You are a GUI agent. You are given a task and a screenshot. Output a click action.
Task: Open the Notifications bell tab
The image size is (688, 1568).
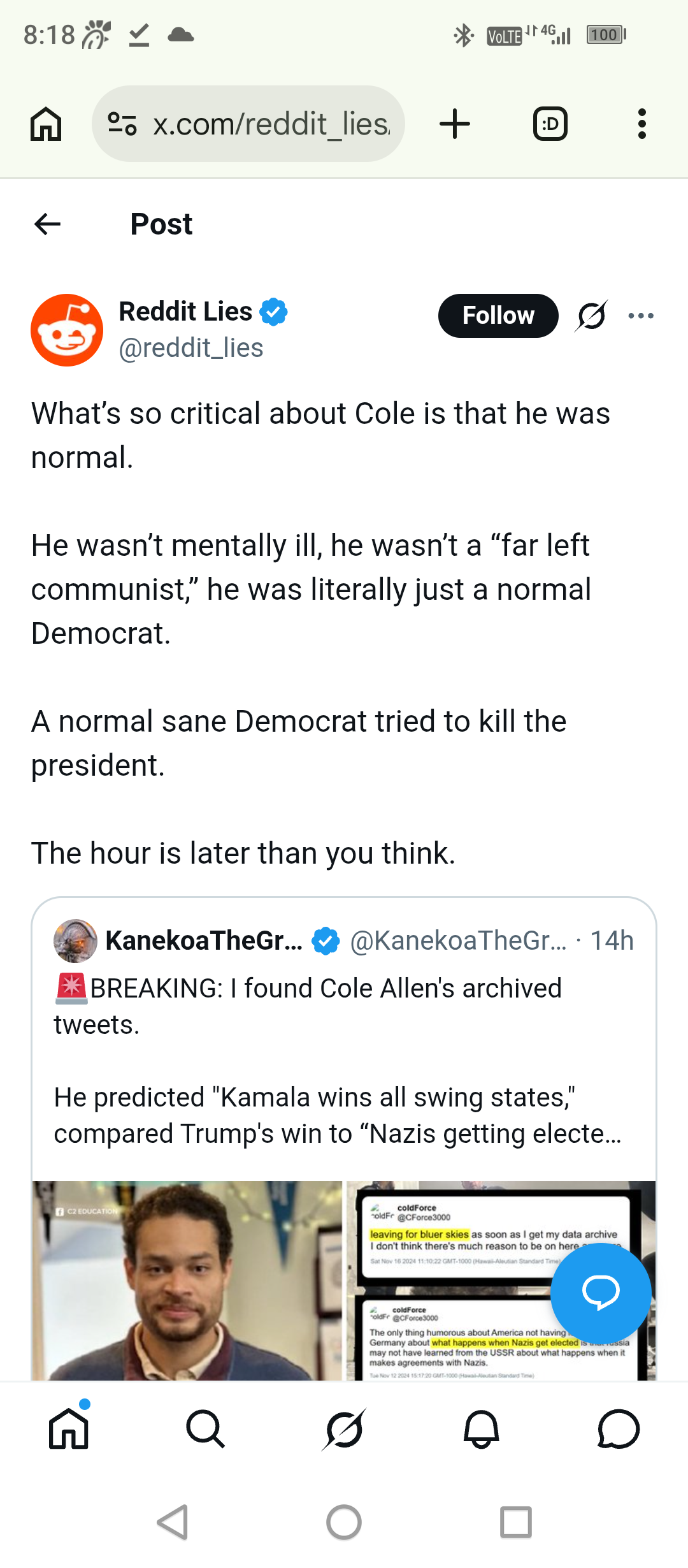click(482, 1429)
